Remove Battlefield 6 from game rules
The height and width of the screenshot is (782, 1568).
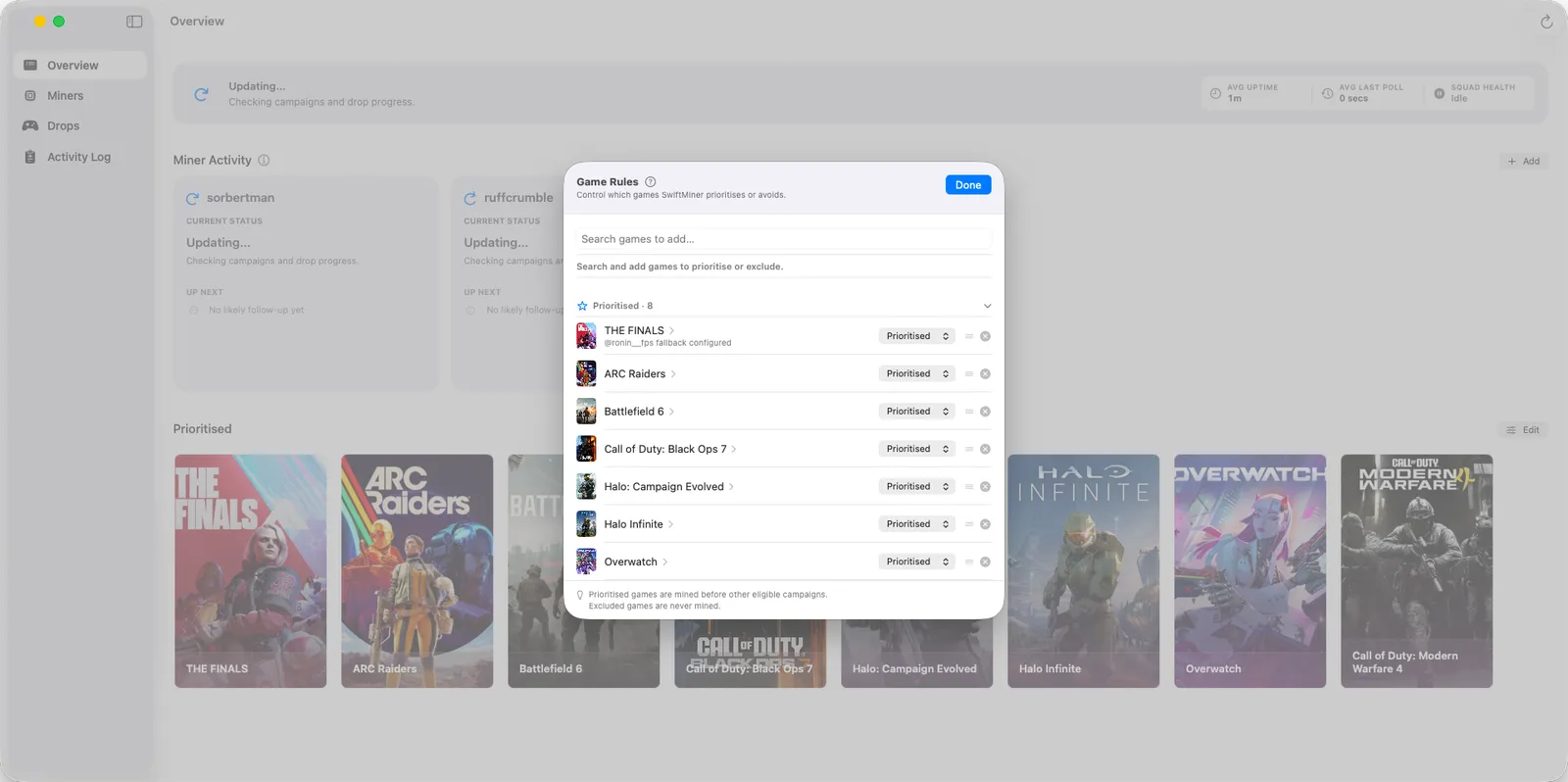(x=985, y=412)
